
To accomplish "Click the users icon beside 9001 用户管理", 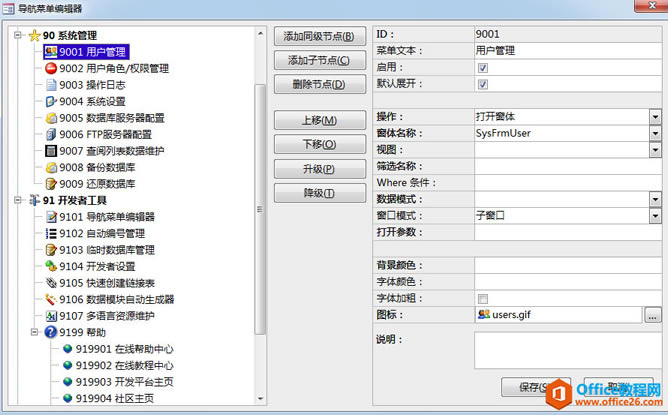I will coord(51,52).
